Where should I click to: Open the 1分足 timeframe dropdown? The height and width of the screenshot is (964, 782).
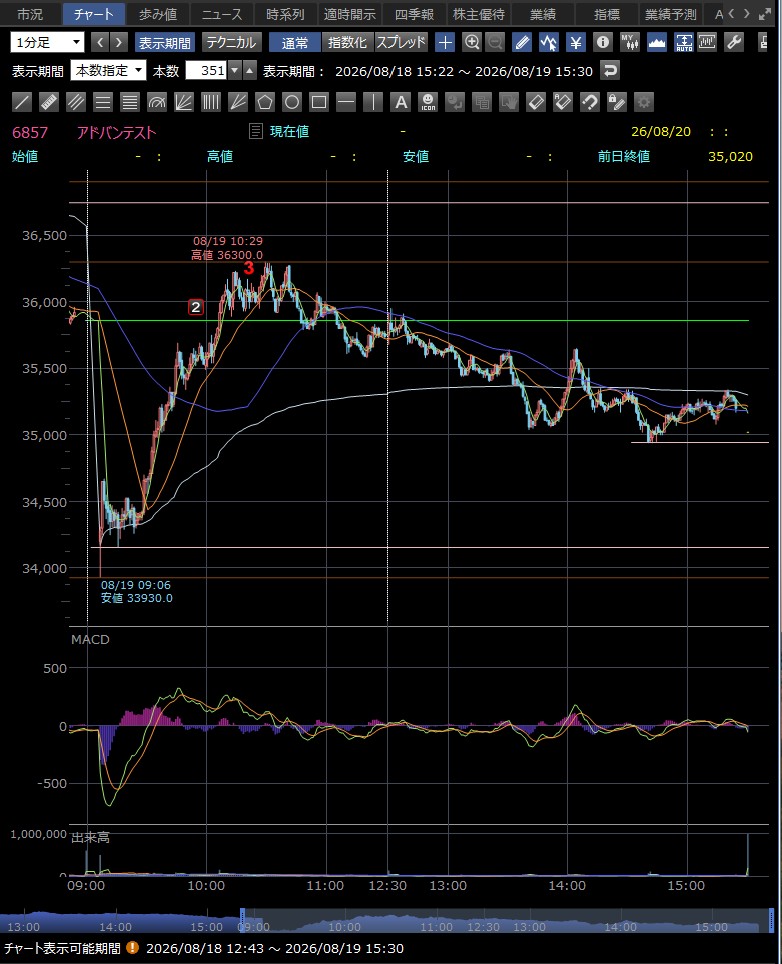pos(47,42)
